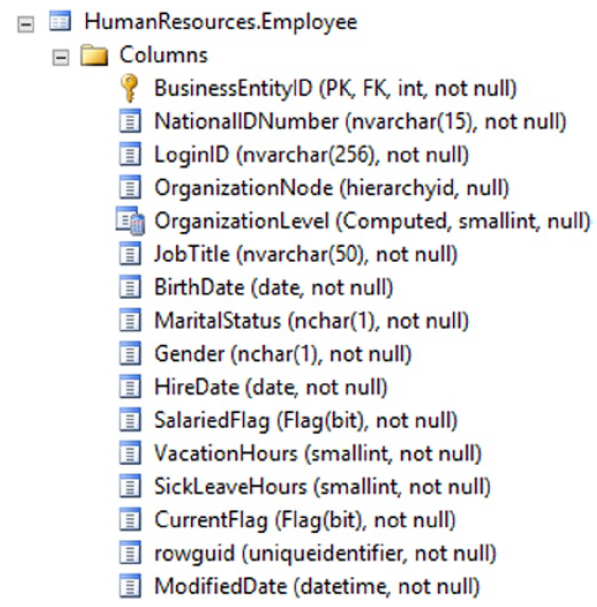Click the column icon beside rowguid
Viewport: 597px width, 607px height.
click(130, 553)
